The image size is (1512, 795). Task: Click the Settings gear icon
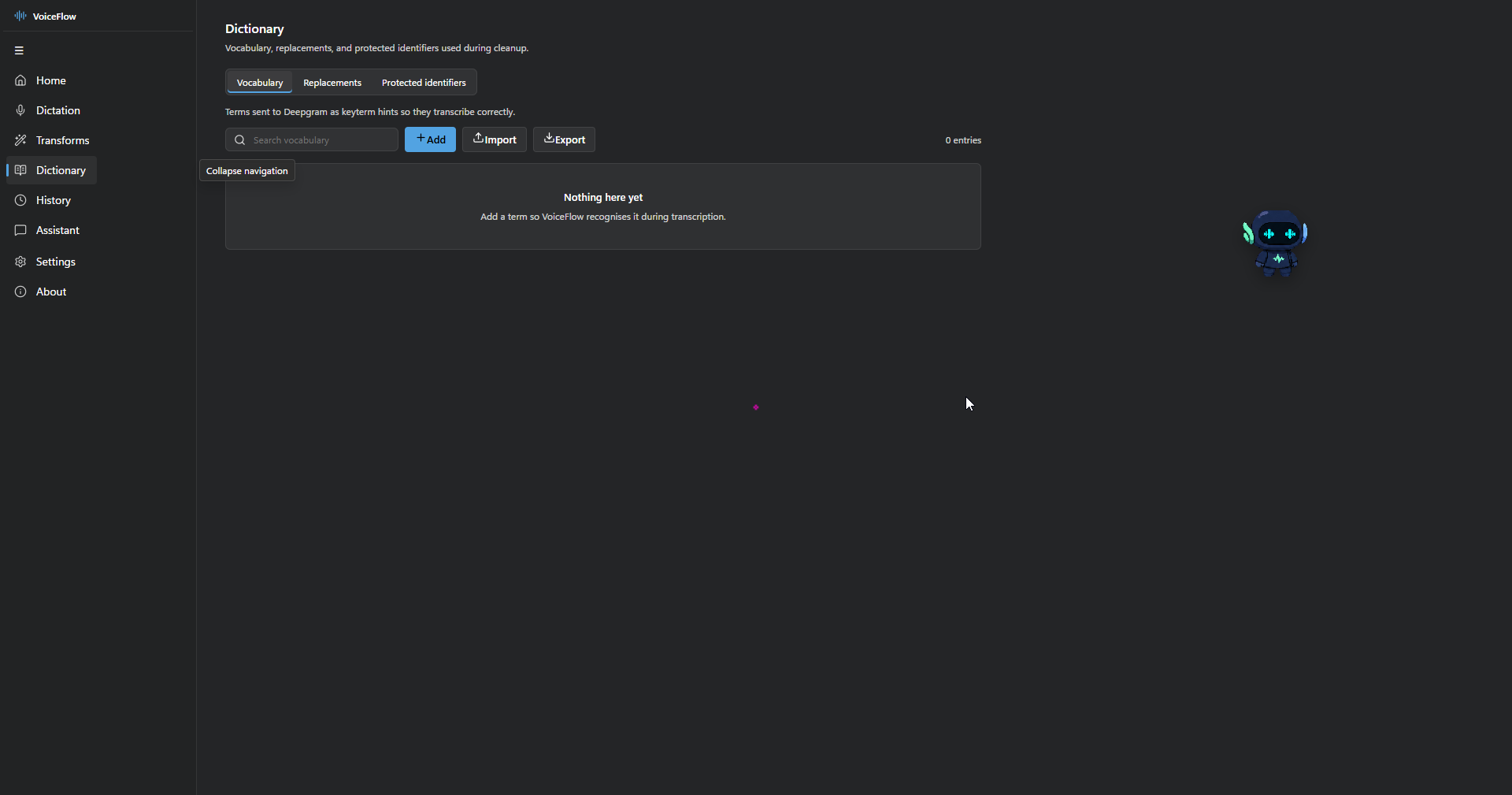pyautogui.click(x=20, y=262)
